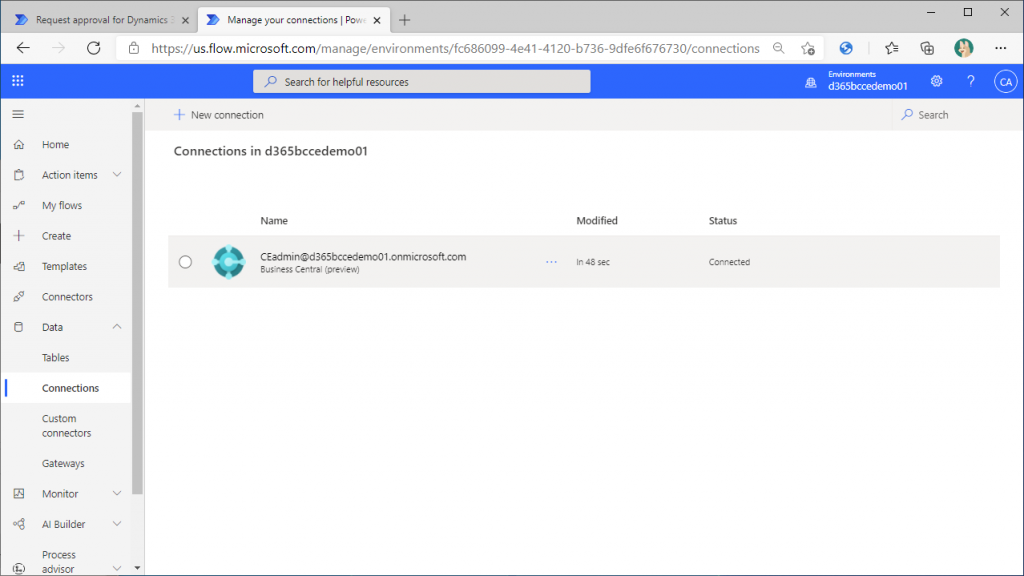1024x576 pixels.
Task: Click the Connected status text
Action: 729,262
